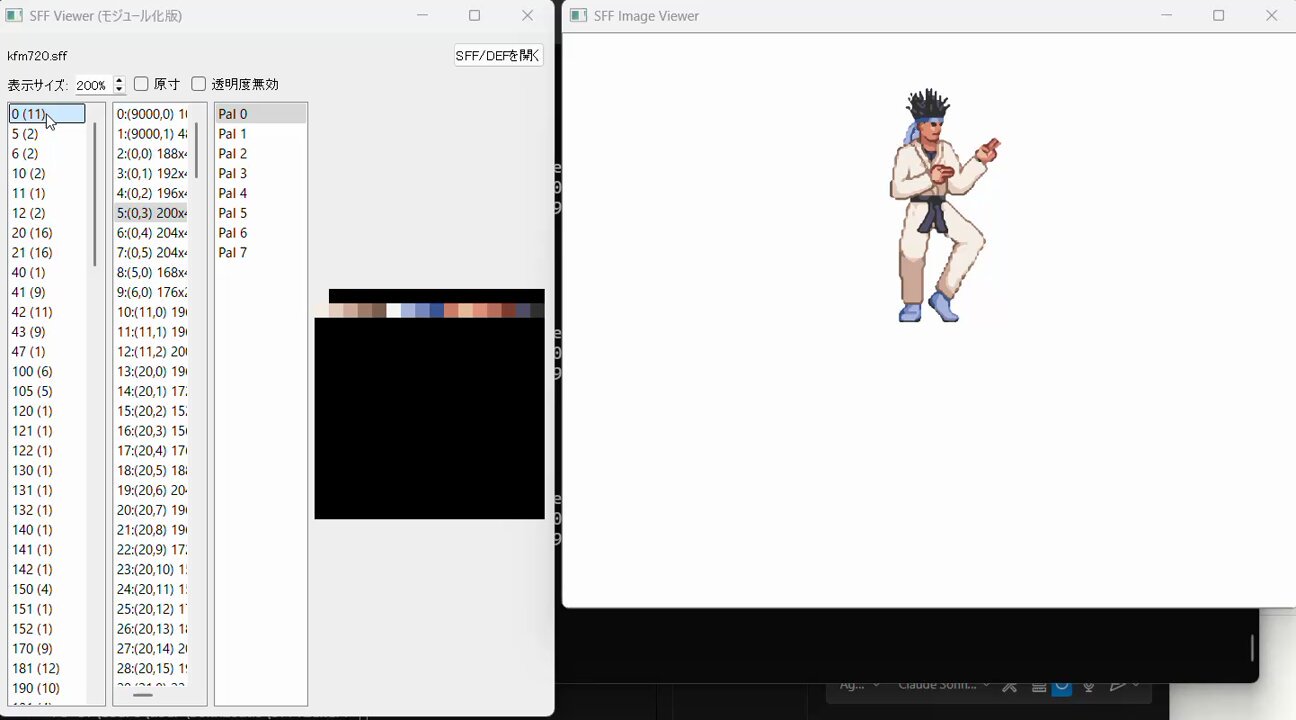This screenshot has width=1296, height=720.
Task: Select group 5 (2)
Action: click(x=47, y=134)
